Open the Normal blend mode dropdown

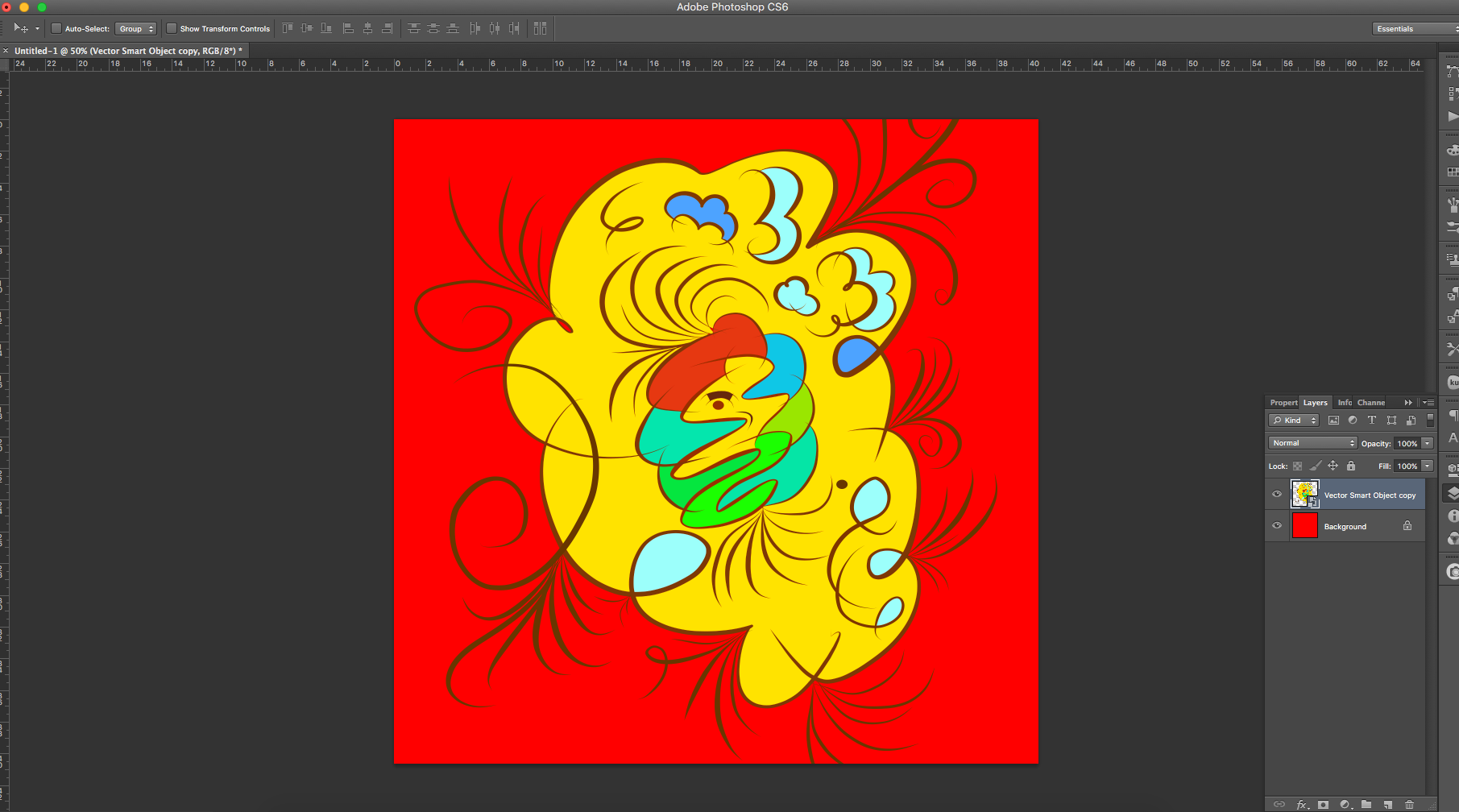(x=1313, y=443)
